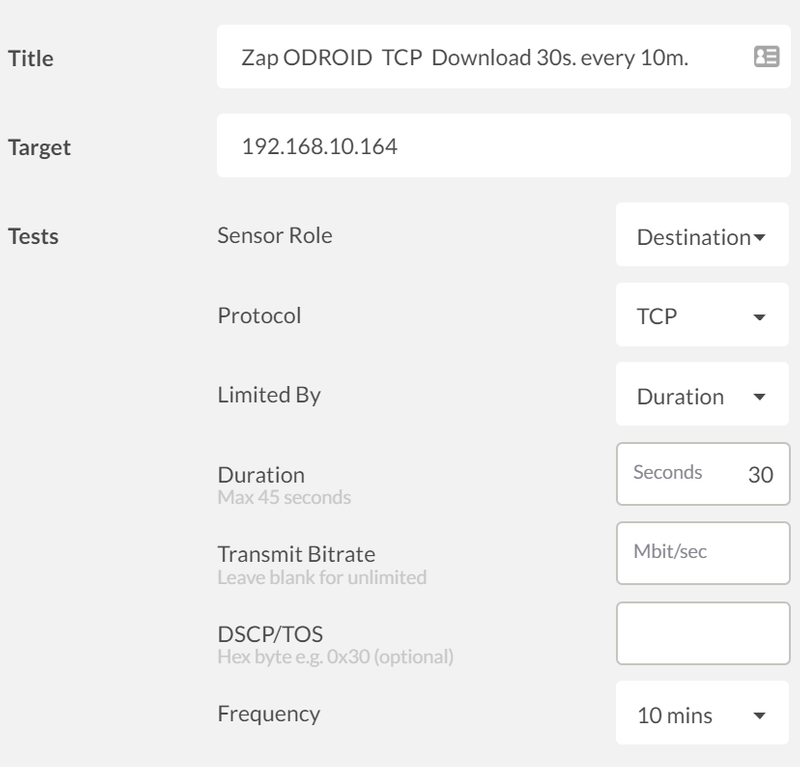This screenshot has height=767, width=800.
Task: Open the Limited By dropdown showing Duration
Action: pos(702,394)
